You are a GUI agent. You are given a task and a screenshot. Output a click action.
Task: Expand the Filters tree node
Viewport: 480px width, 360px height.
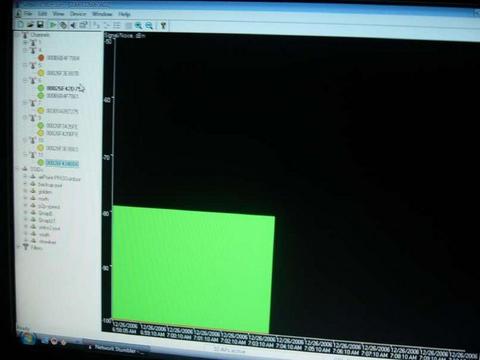(19, 247)
